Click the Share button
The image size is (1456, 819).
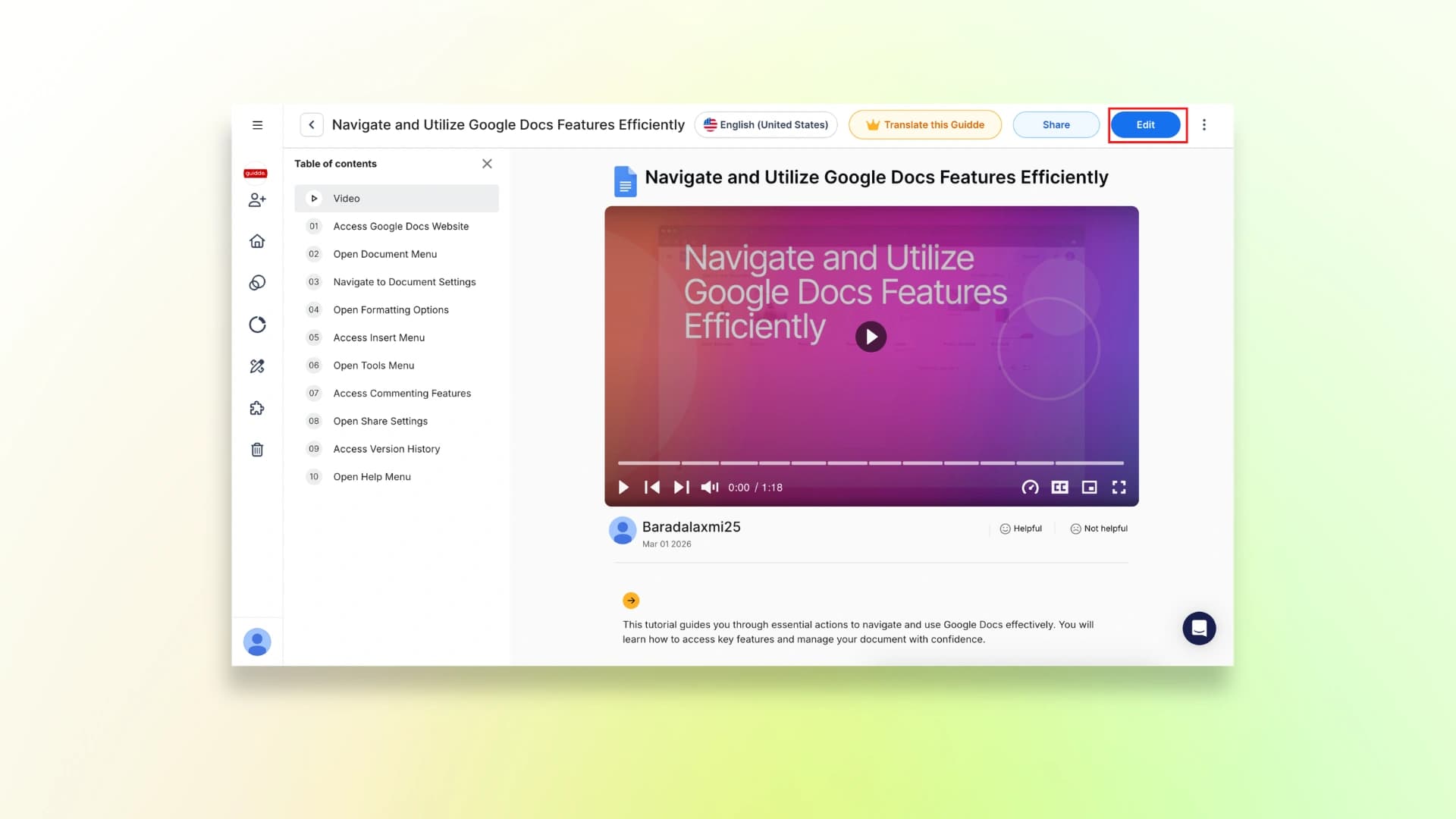tap(1056, 125)
